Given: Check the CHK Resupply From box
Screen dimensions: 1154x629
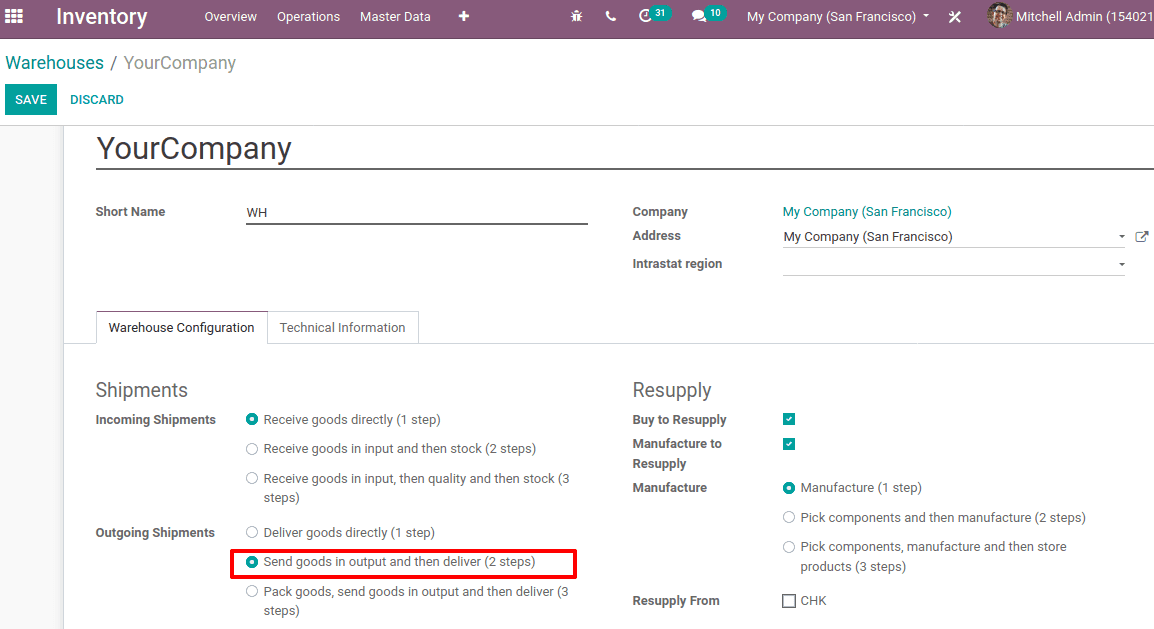Looking at the screenshot, I should point(789,601).
